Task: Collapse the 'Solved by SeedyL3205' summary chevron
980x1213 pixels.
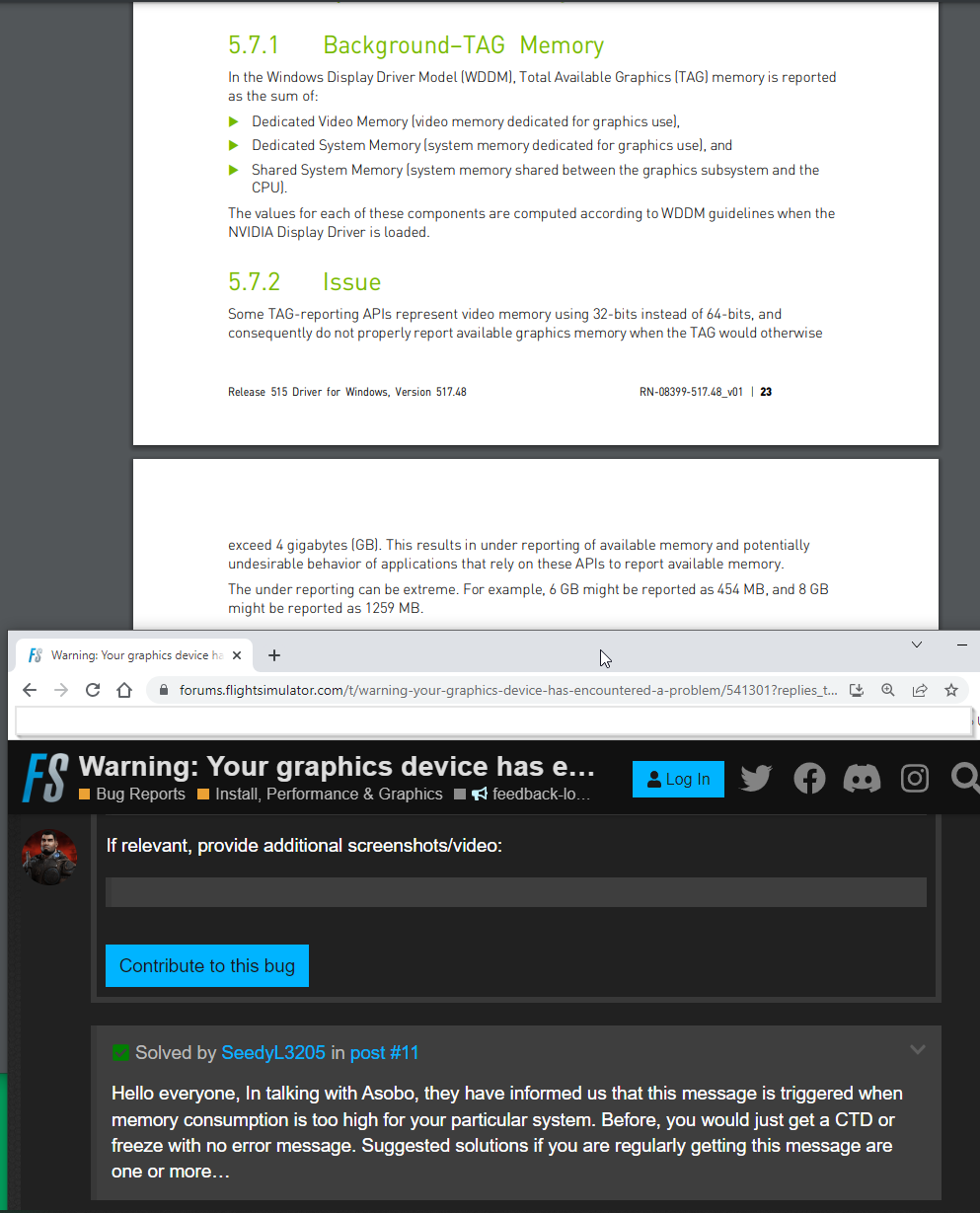Action: 918,1050
